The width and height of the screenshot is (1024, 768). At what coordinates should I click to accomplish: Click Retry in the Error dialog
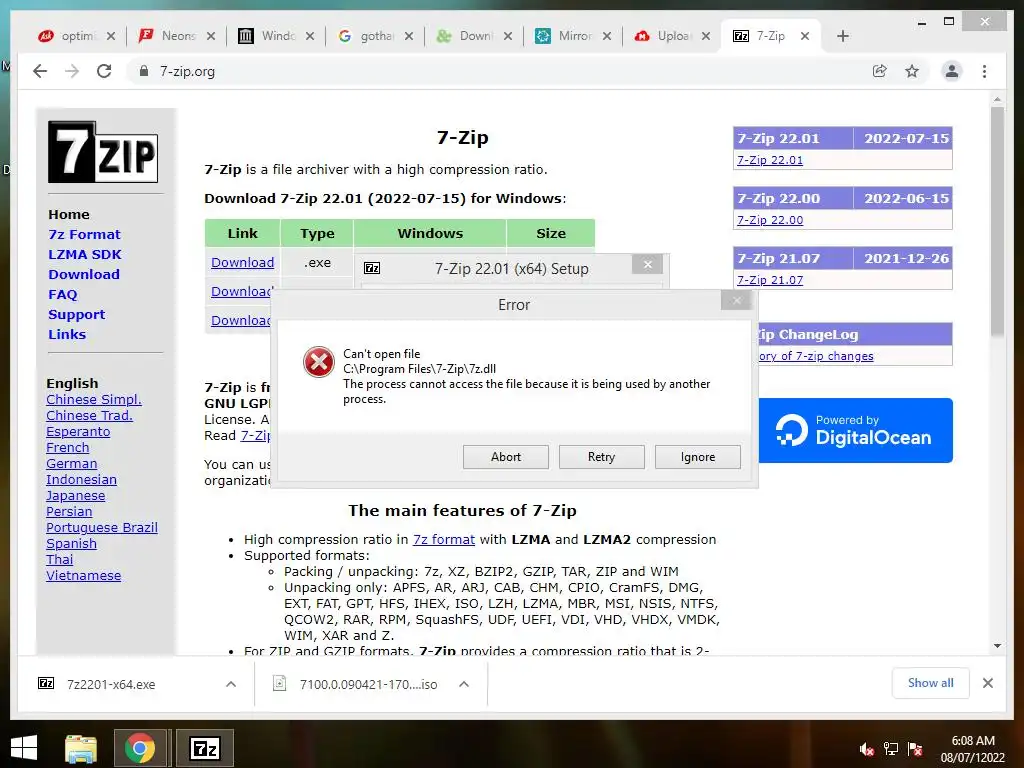point(601,457)
